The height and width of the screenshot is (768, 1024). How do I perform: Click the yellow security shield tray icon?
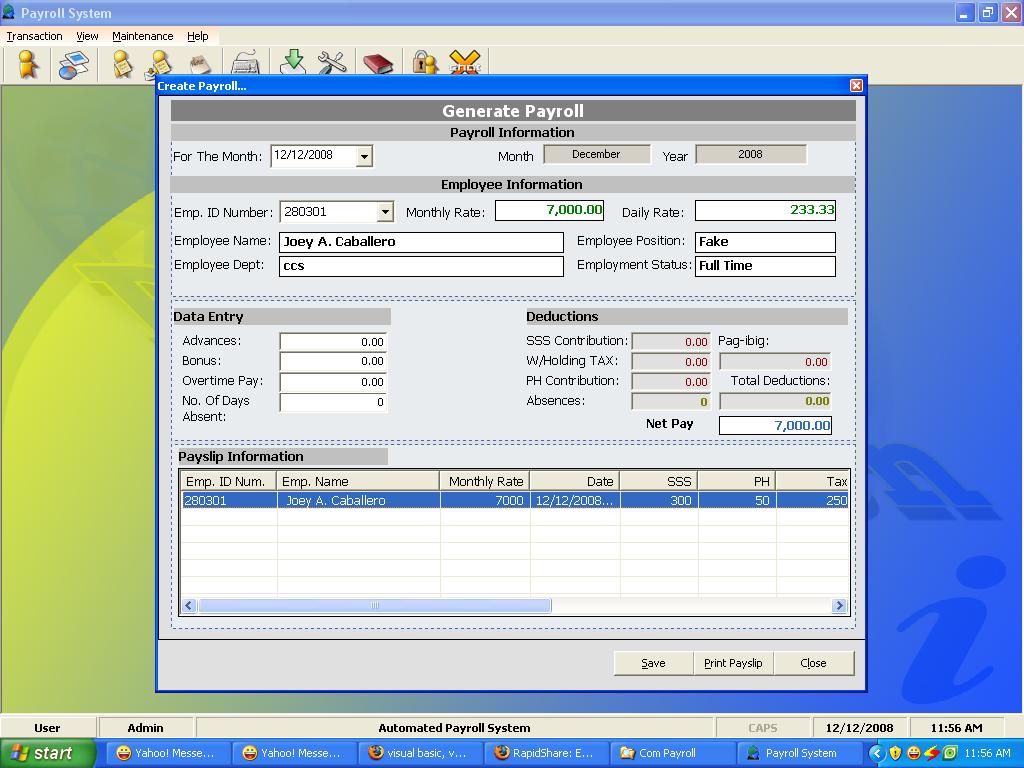pyautogui.click(x=895, y=753)
